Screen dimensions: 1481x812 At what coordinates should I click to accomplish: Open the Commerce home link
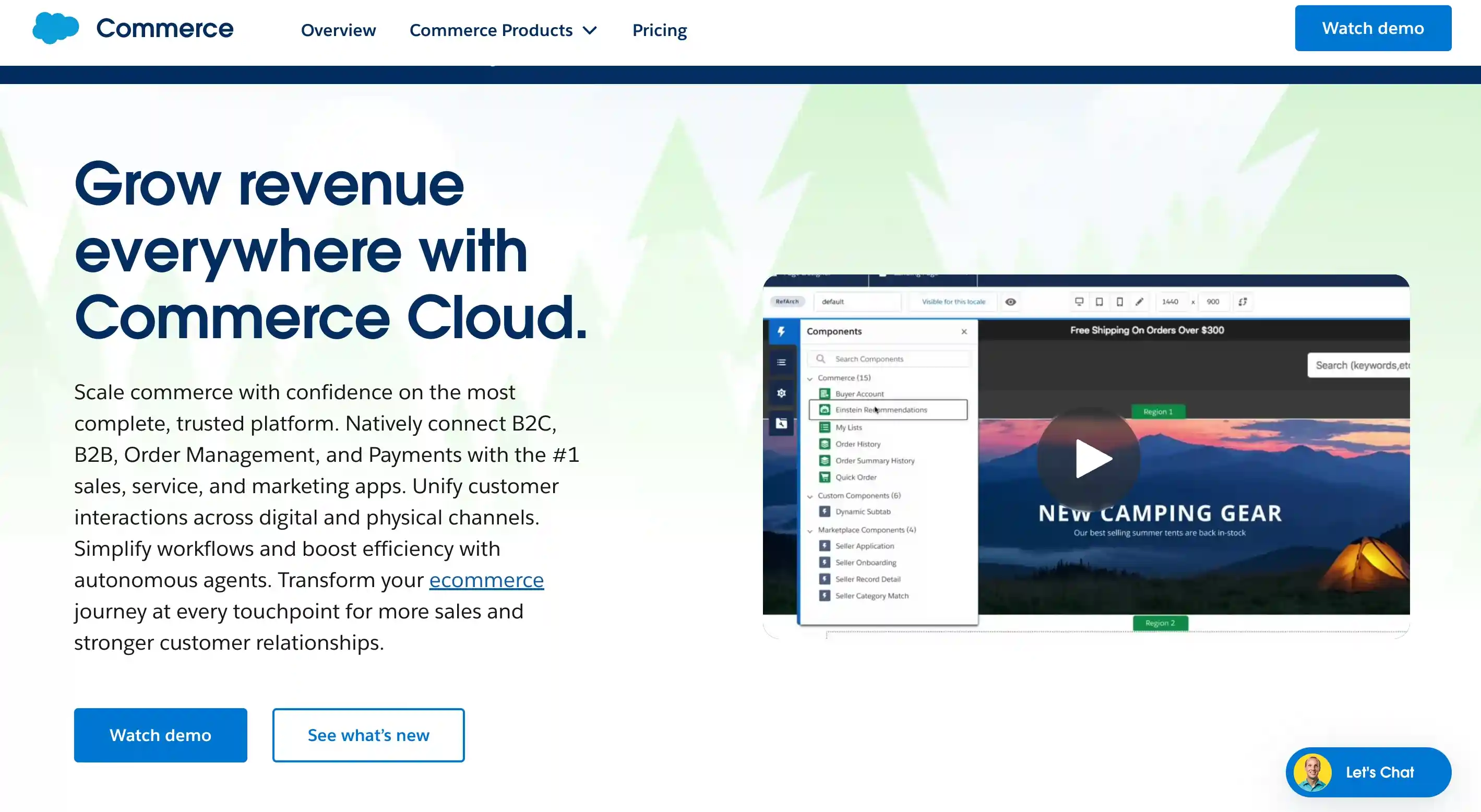[164, 28]
